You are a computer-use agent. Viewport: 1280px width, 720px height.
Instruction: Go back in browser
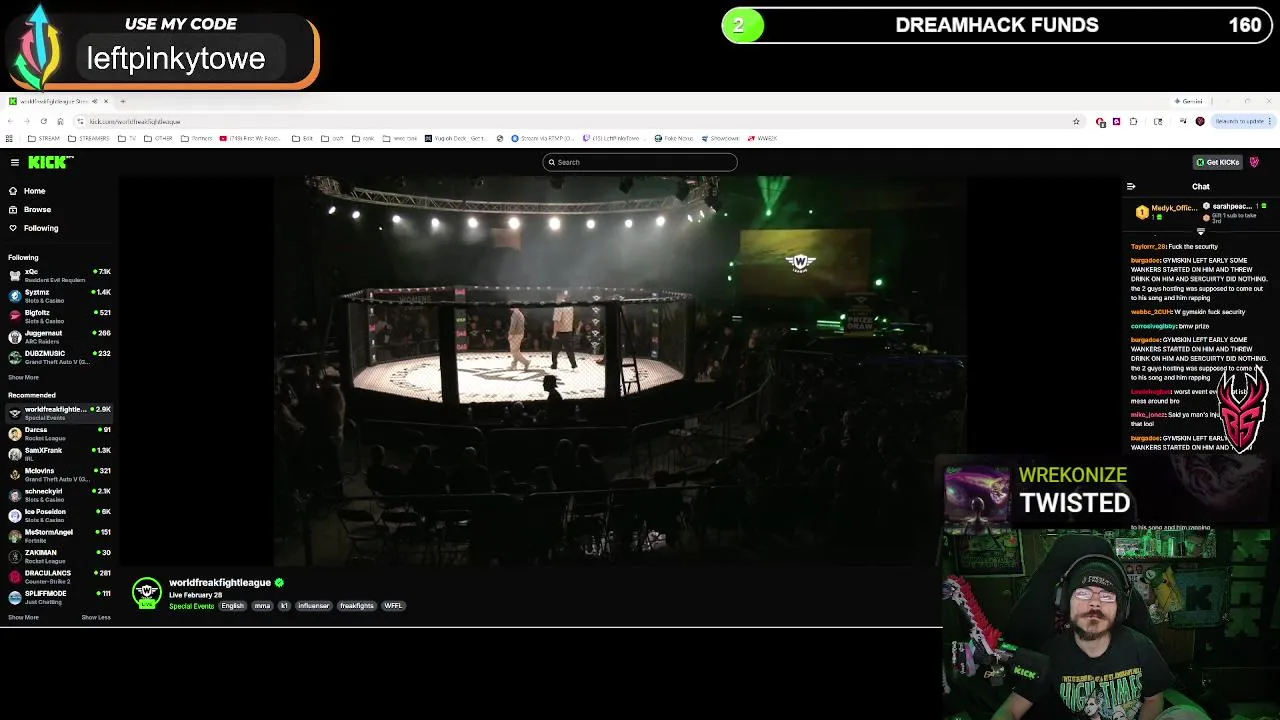coord(10,121)
